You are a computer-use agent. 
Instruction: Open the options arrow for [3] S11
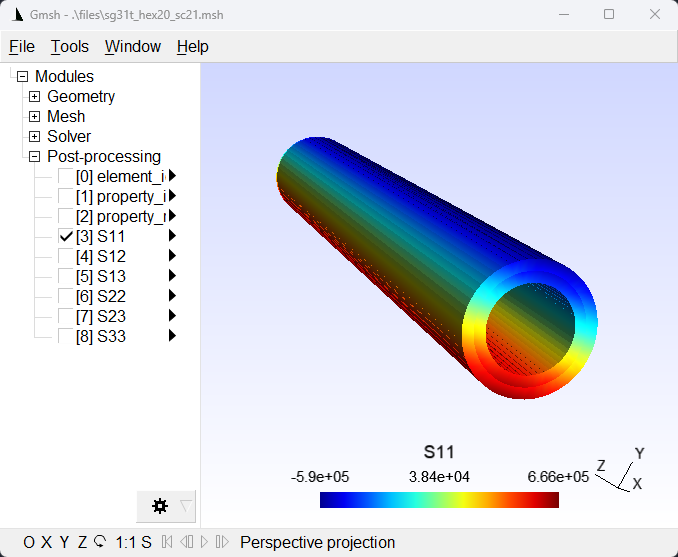tap(172, 236)
